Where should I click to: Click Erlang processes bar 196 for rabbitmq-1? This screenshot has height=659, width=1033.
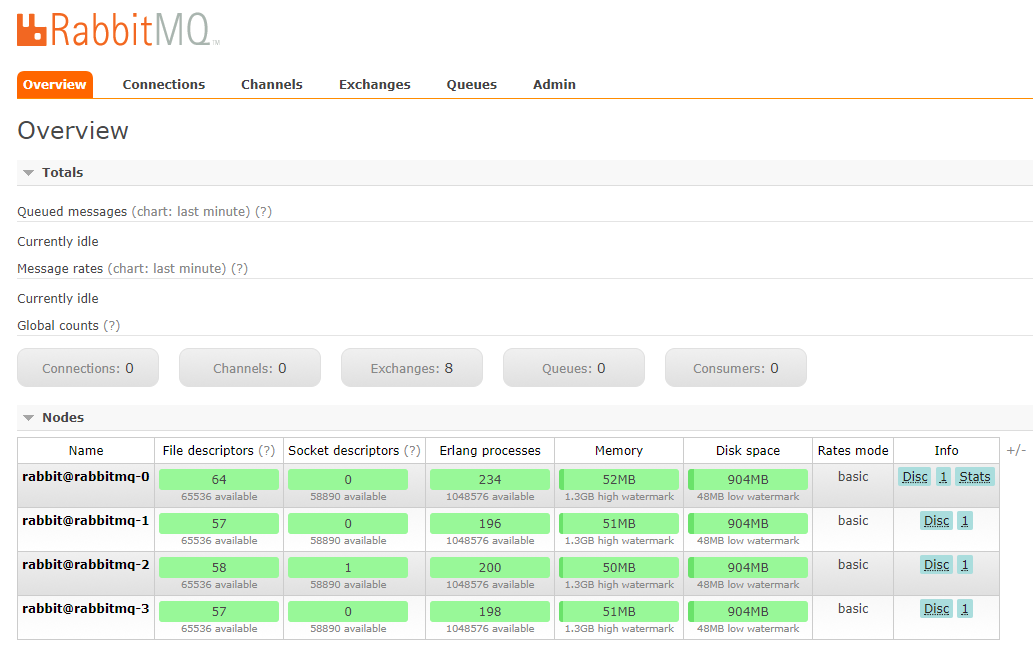(489, 523)
